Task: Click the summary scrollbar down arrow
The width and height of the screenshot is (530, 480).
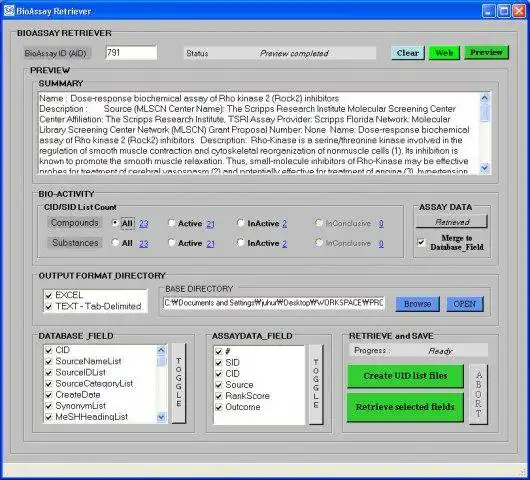Action: [484, 168]
